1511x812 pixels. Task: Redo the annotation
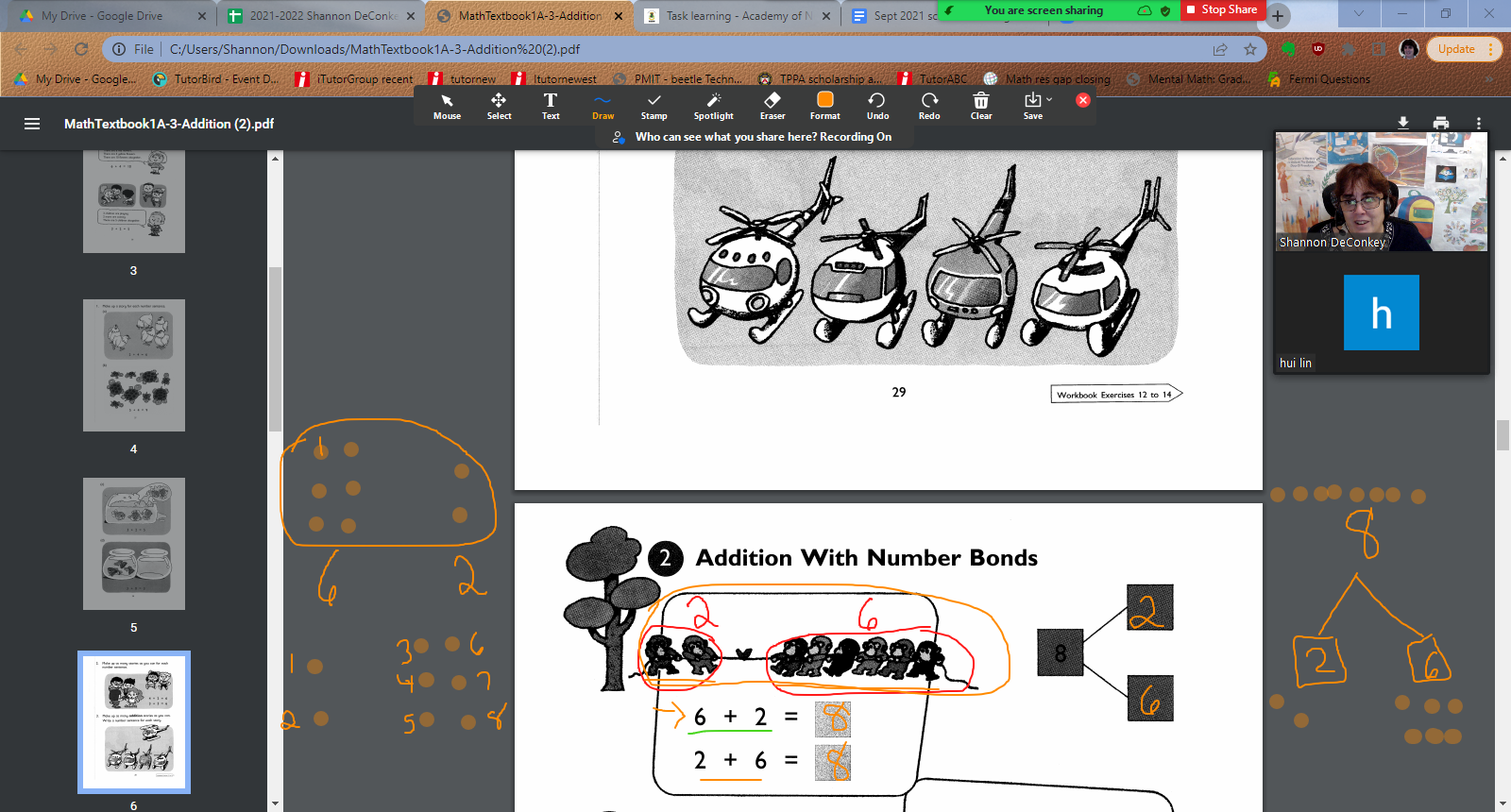929,107
